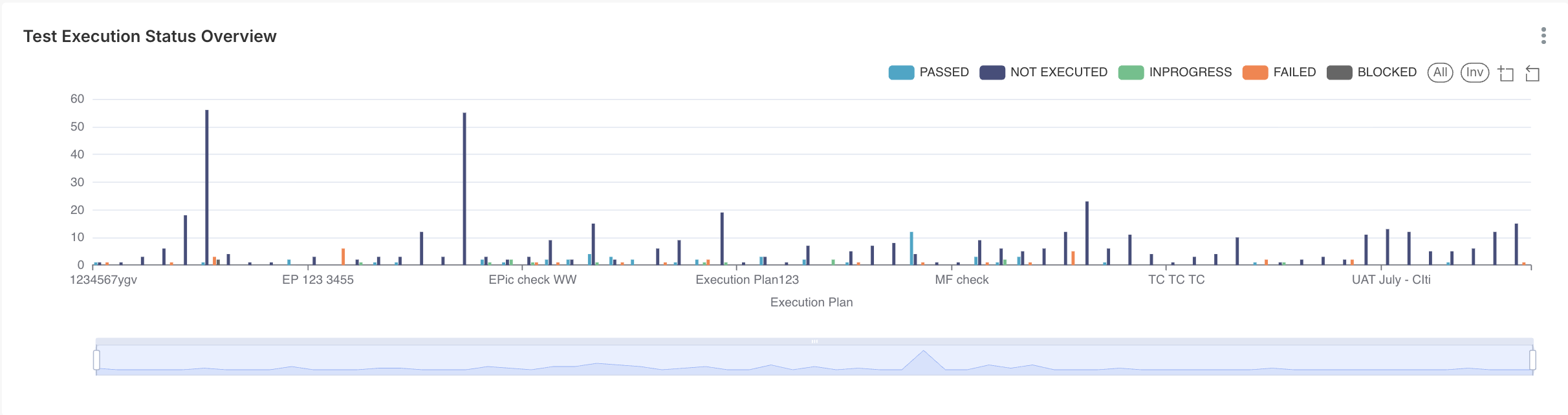Screen dimensions: 1568x415
Task: Click the zoom reset icon
Action: [x=1532, y=73]
